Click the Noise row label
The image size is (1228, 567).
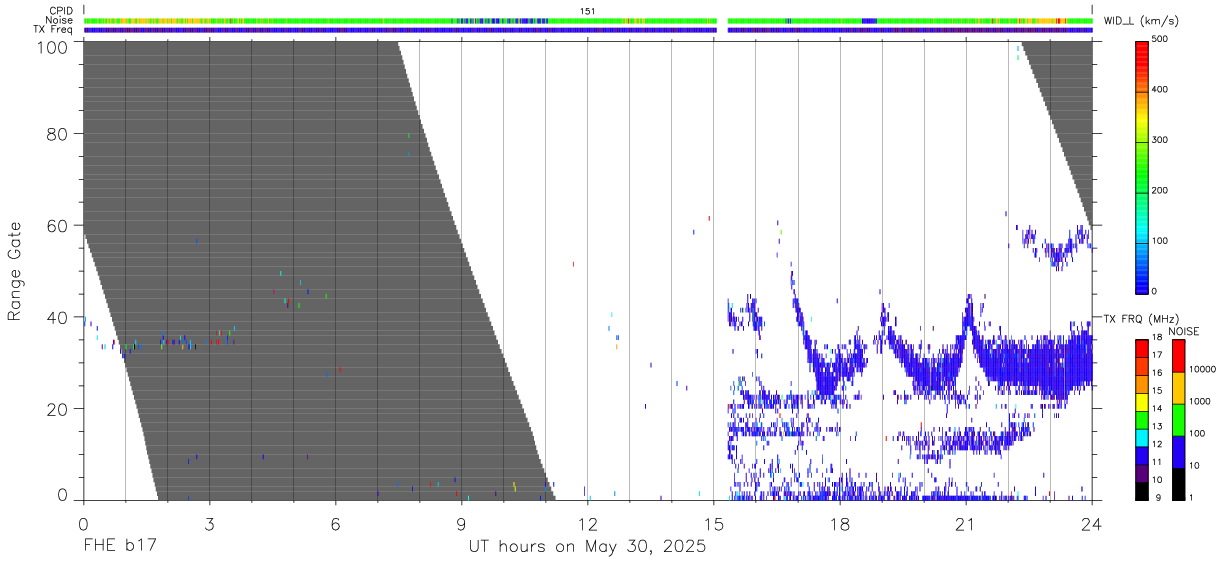60,20
